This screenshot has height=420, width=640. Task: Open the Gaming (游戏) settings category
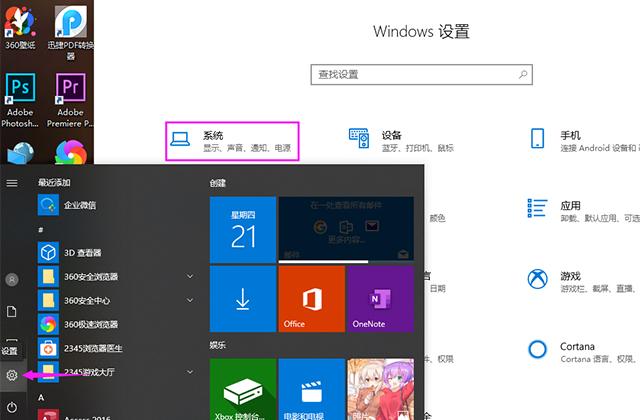coord(584,281)
